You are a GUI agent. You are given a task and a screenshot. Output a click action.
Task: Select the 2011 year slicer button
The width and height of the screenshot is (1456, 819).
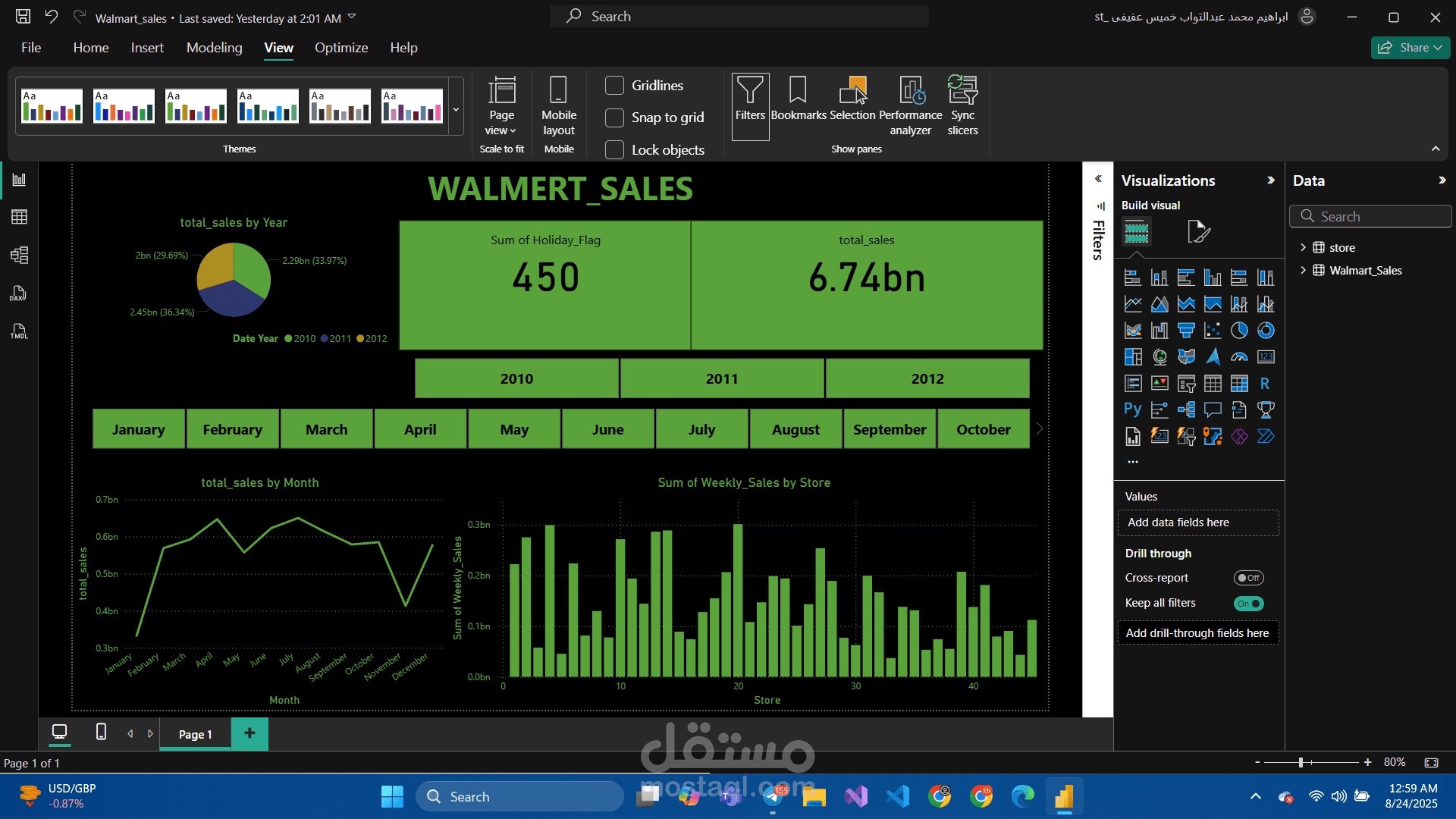pos(721,378)
